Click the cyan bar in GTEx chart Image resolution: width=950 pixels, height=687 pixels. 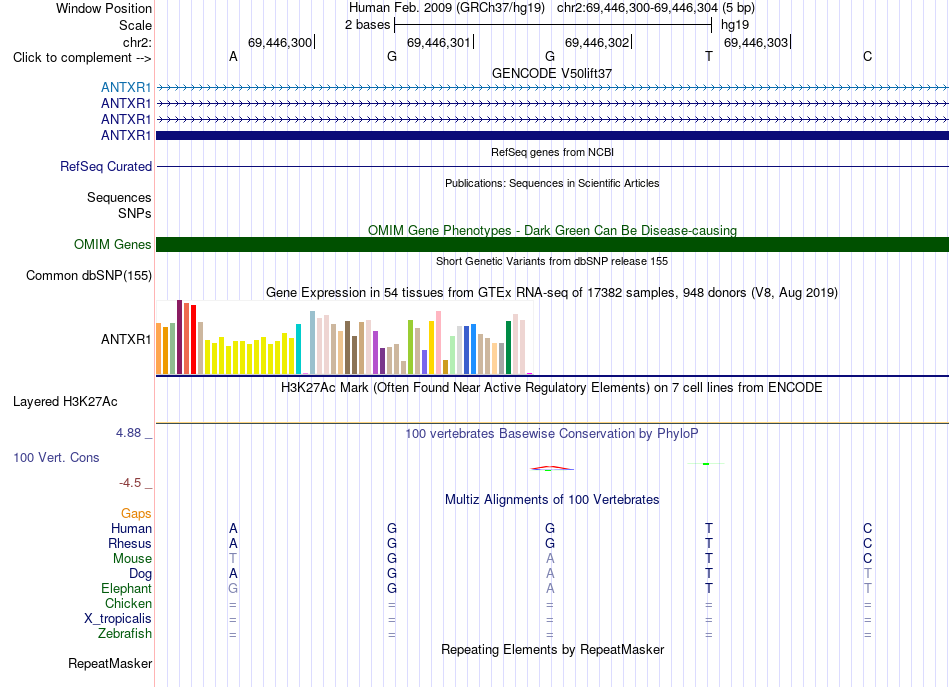tap(298, 349)
